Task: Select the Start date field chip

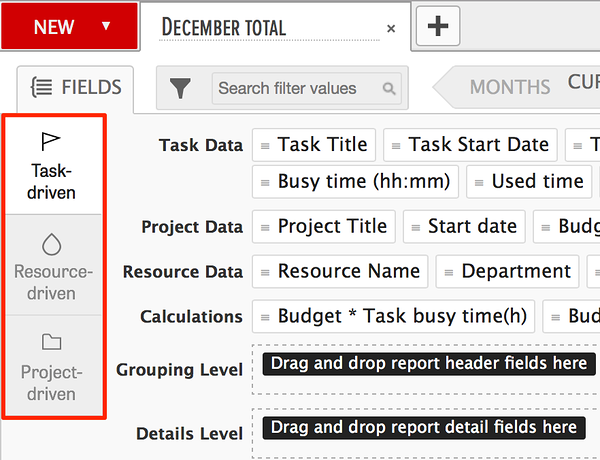Action: [464, 227]
